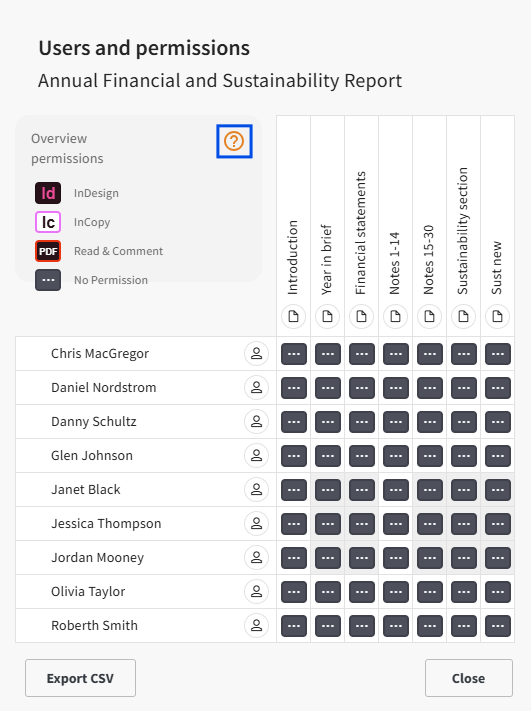Viewport: 531px width, 711px height.
Task: Click the user icon beside Janet Black
Action: click(x=257, y=490)
